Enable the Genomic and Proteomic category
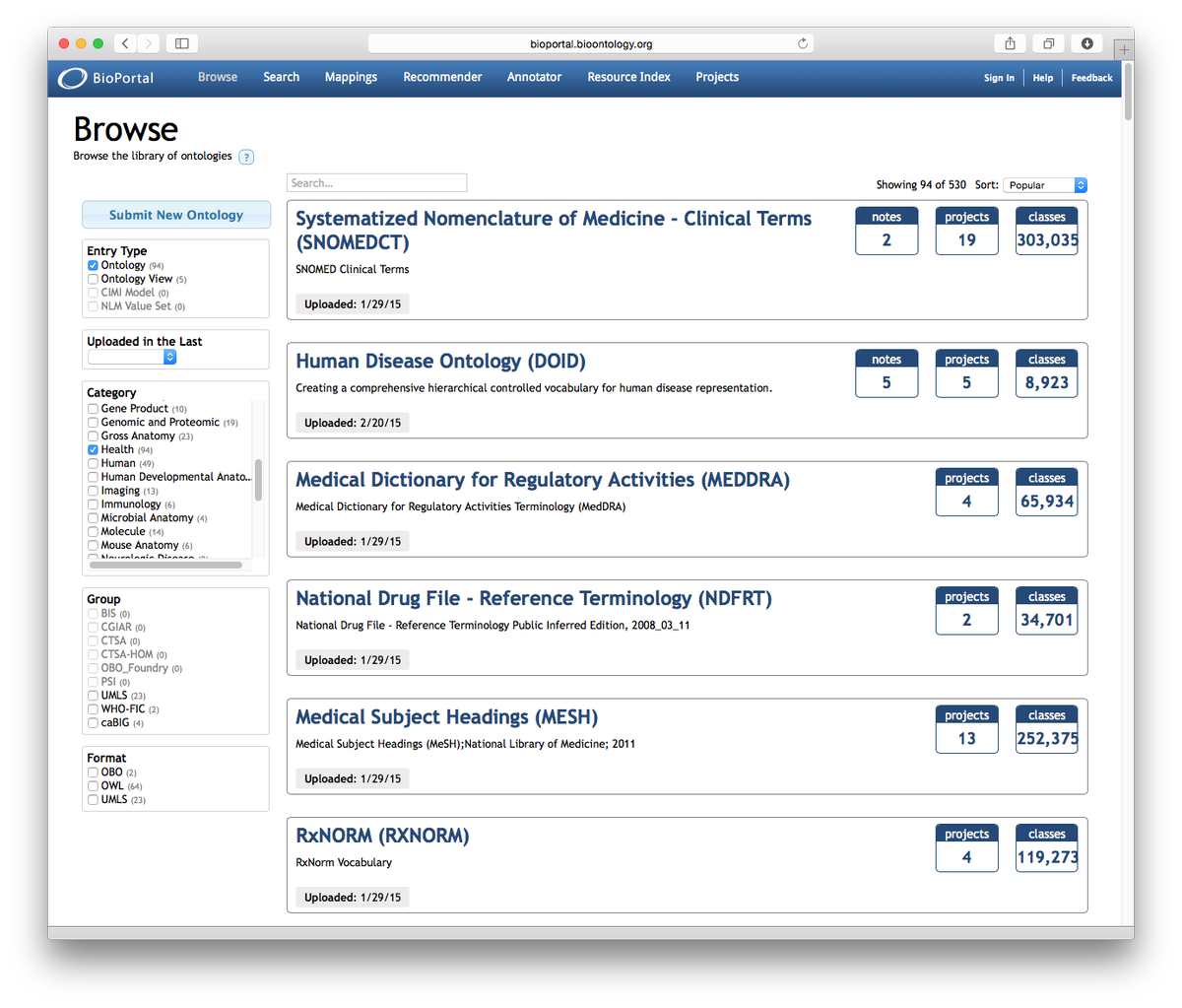This screenshot has height=1008, width=1182. (93, 423)
